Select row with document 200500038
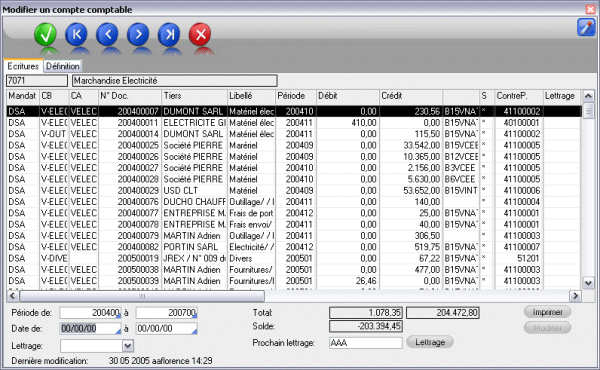 (x=293, y=269)
